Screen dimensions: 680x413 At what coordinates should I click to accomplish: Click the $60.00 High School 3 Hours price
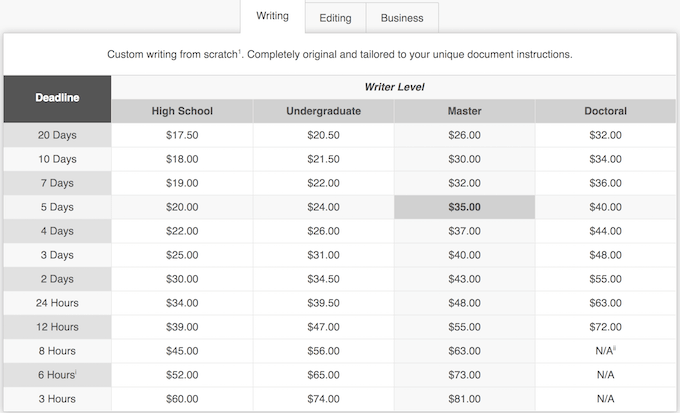[x=182, y=399]
